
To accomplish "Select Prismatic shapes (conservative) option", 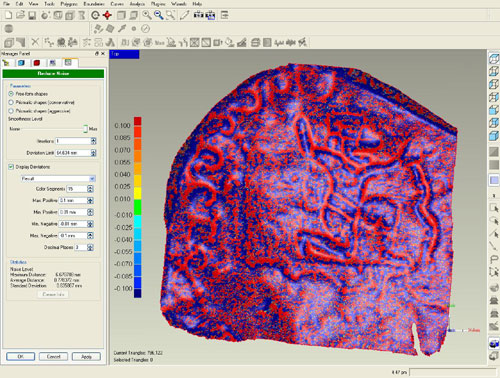I will click(11, 102).
